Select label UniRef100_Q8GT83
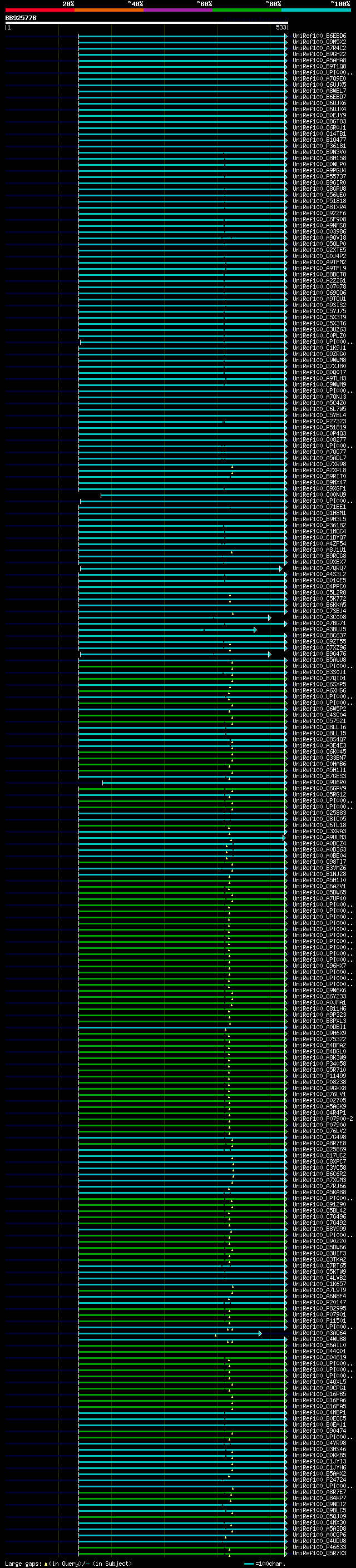Image resolution: width=356 pixels, height=1568 pixels. click(x=319, y=122)
